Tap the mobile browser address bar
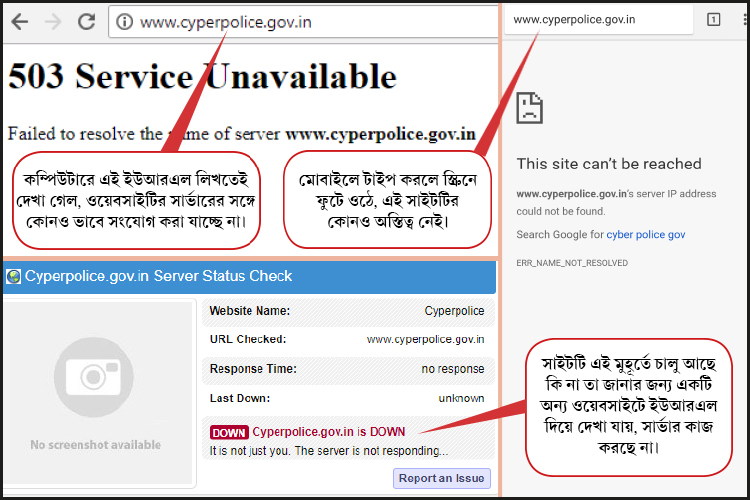 tap(600, 19)
